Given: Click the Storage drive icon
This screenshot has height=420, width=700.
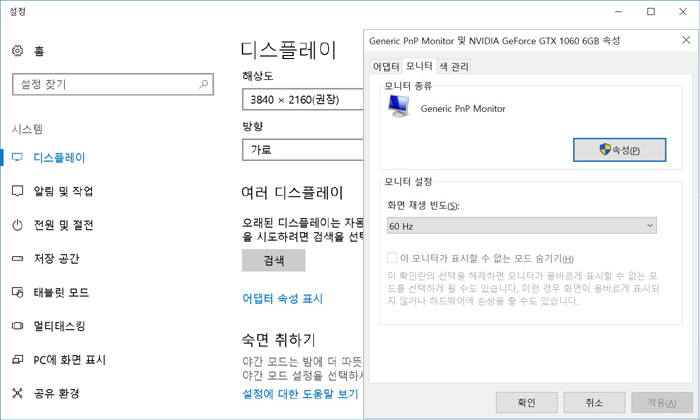Looking at the screenshot, I should click(x=17, y=259).
